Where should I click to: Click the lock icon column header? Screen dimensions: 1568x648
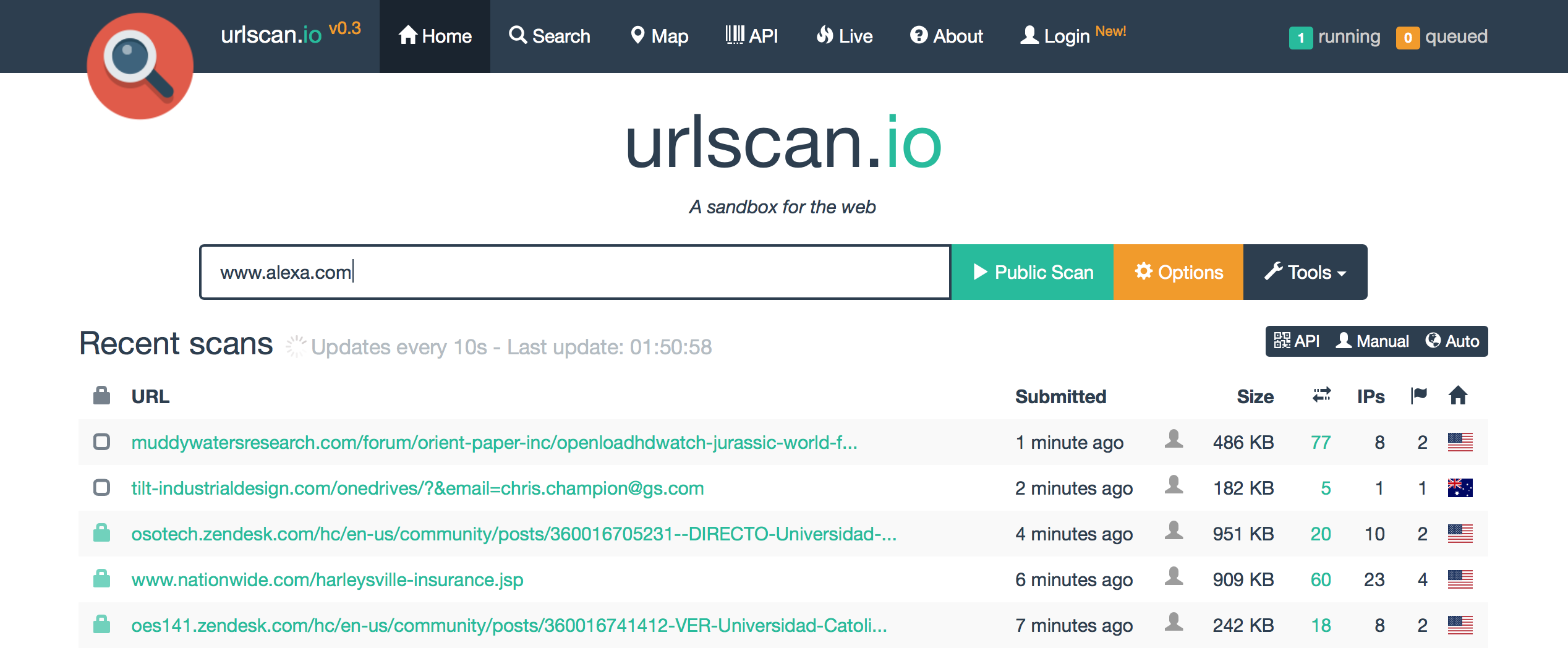tap(101, 396)
